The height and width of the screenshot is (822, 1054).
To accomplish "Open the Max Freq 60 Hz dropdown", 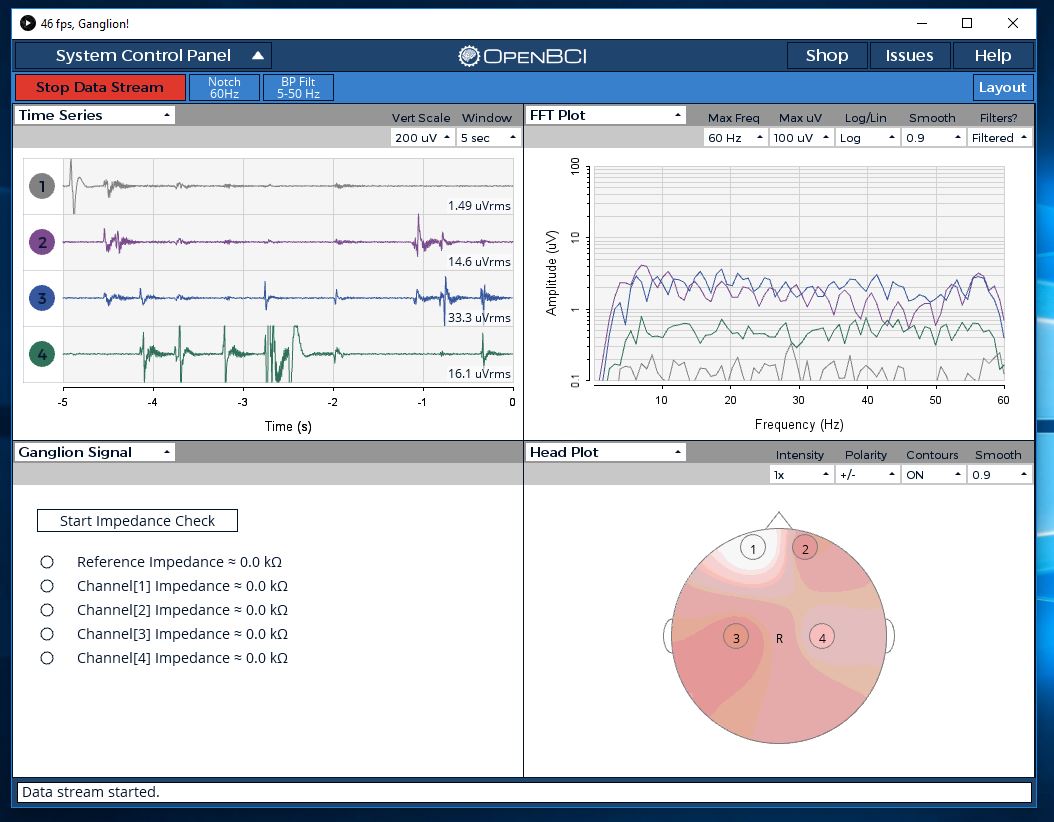I will 735,138.
